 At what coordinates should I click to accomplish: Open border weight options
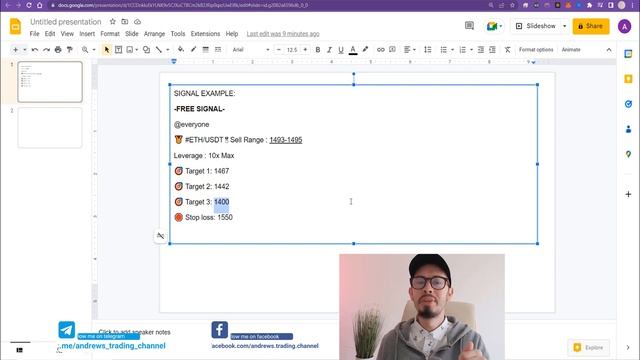(x=206, y=50)
